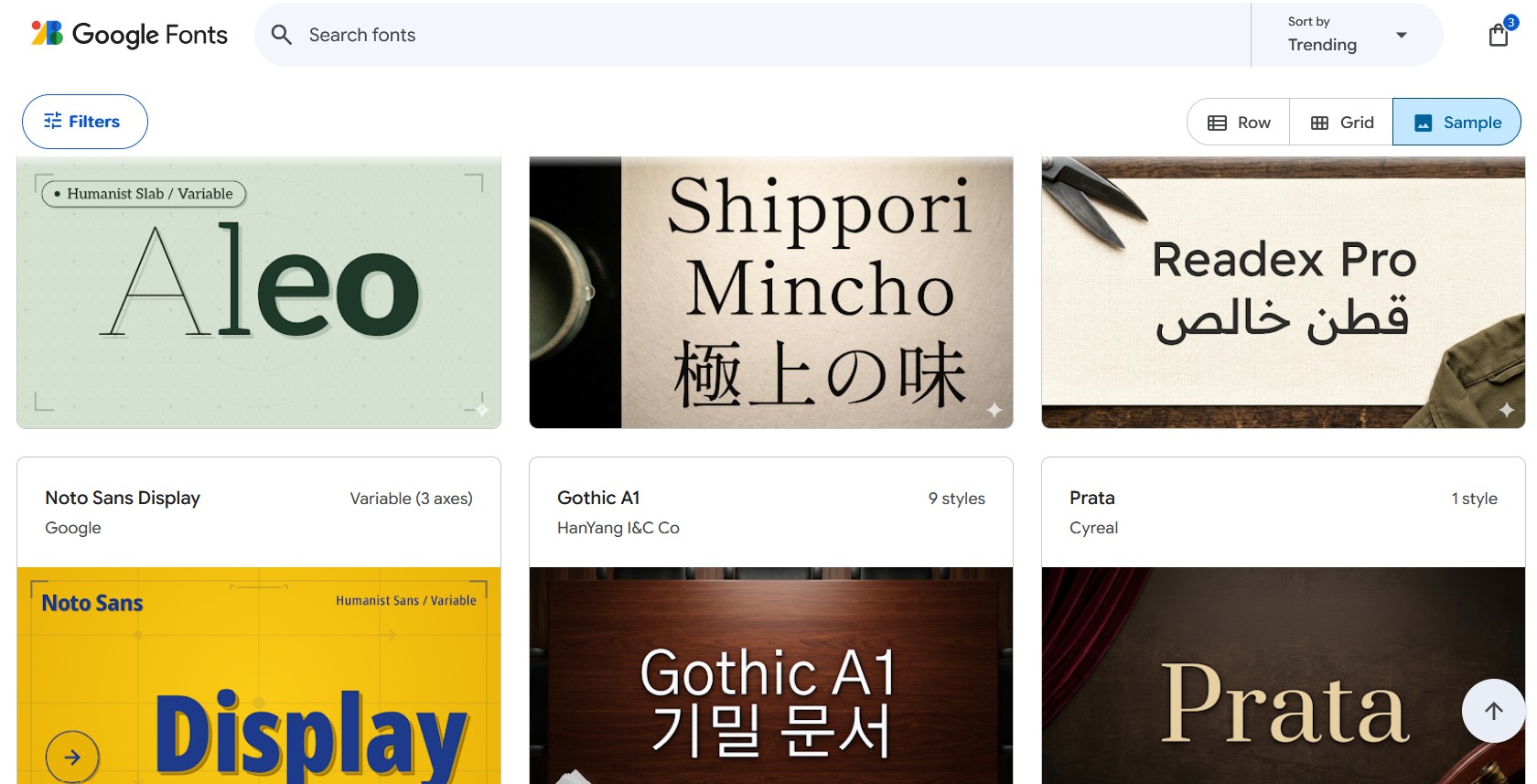
Task: Open the Sort by Trending dropdown
Action: click(1347, 35)
